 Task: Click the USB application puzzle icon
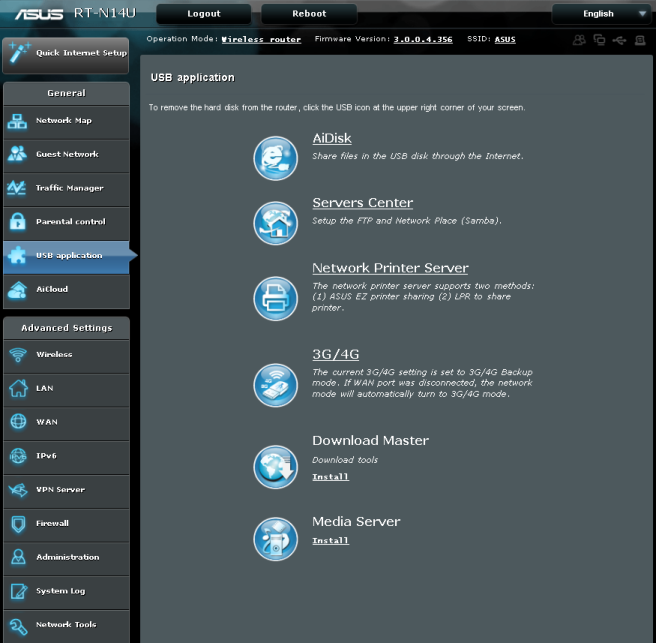pos(17,255)
